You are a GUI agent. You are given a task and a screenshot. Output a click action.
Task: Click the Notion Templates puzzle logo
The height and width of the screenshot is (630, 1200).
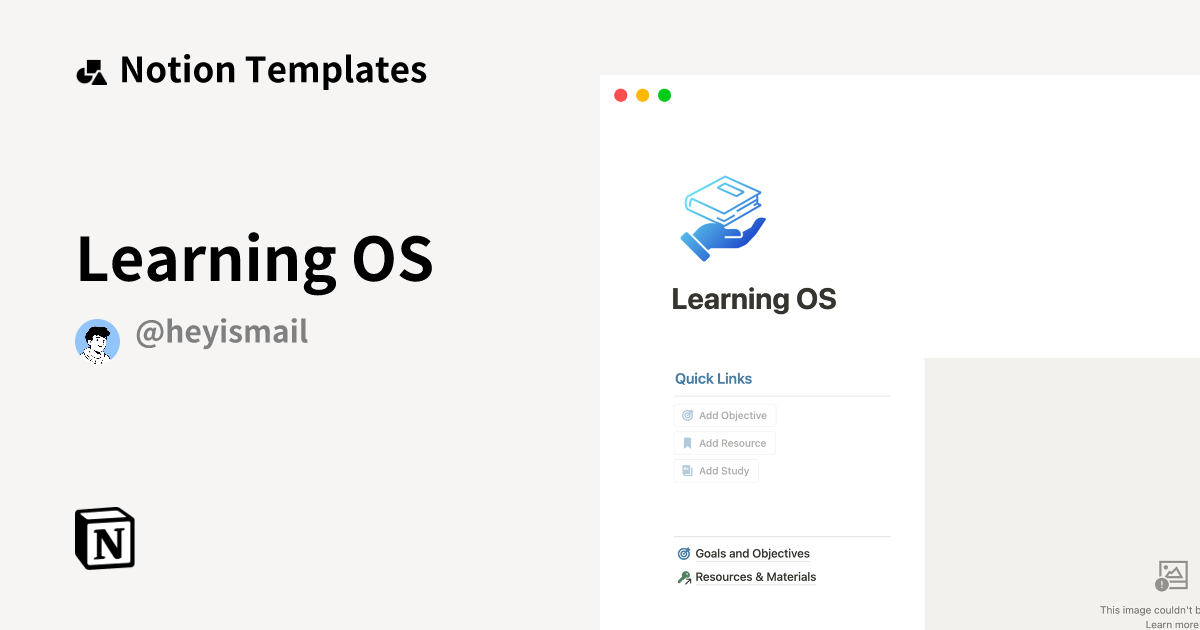pos(92,69)
